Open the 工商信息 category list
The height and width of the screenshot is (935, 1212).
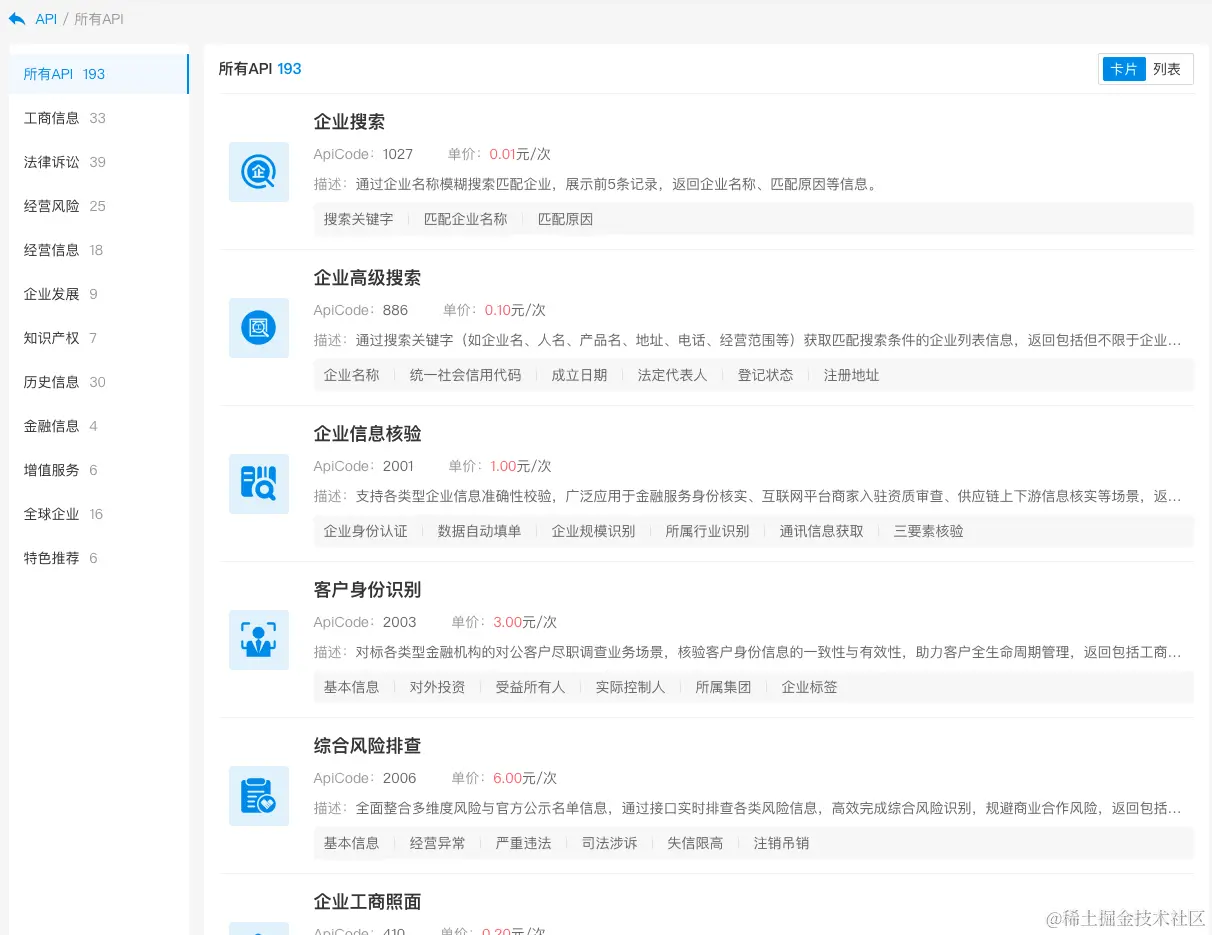tap(51, 117)
